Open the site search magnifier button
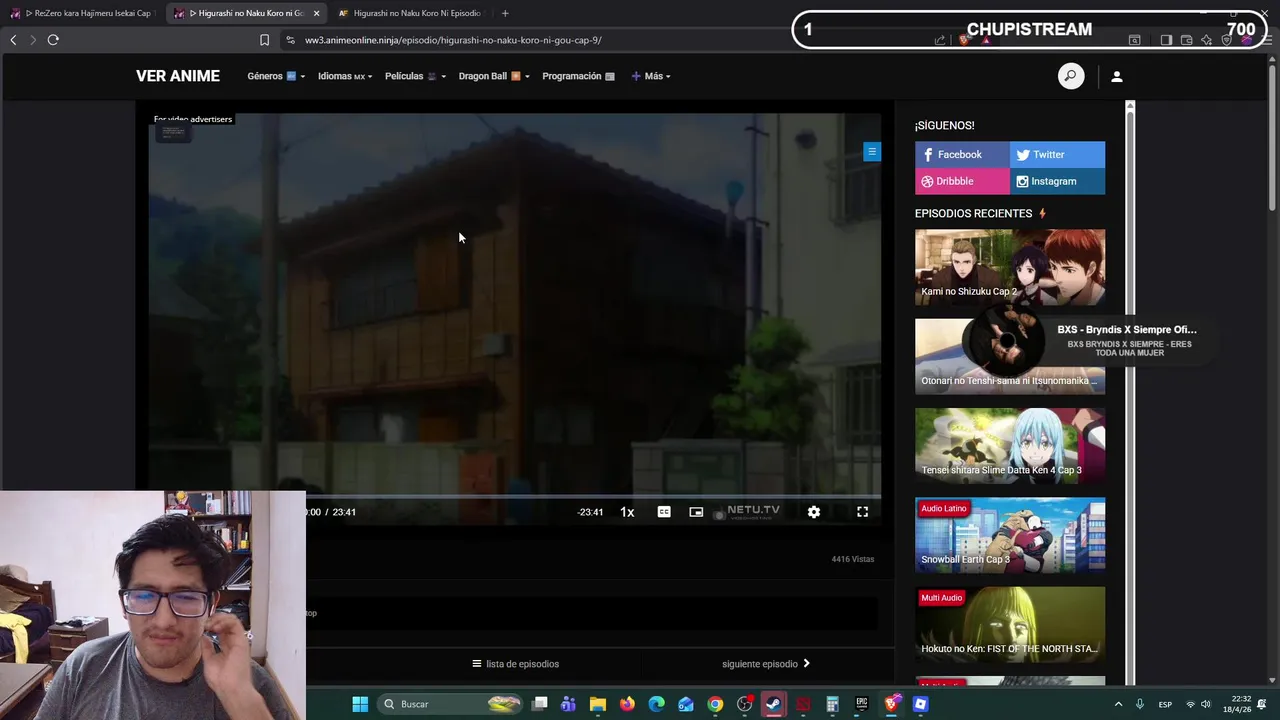The image size is (1280, 720). (x=1070, y=76)
